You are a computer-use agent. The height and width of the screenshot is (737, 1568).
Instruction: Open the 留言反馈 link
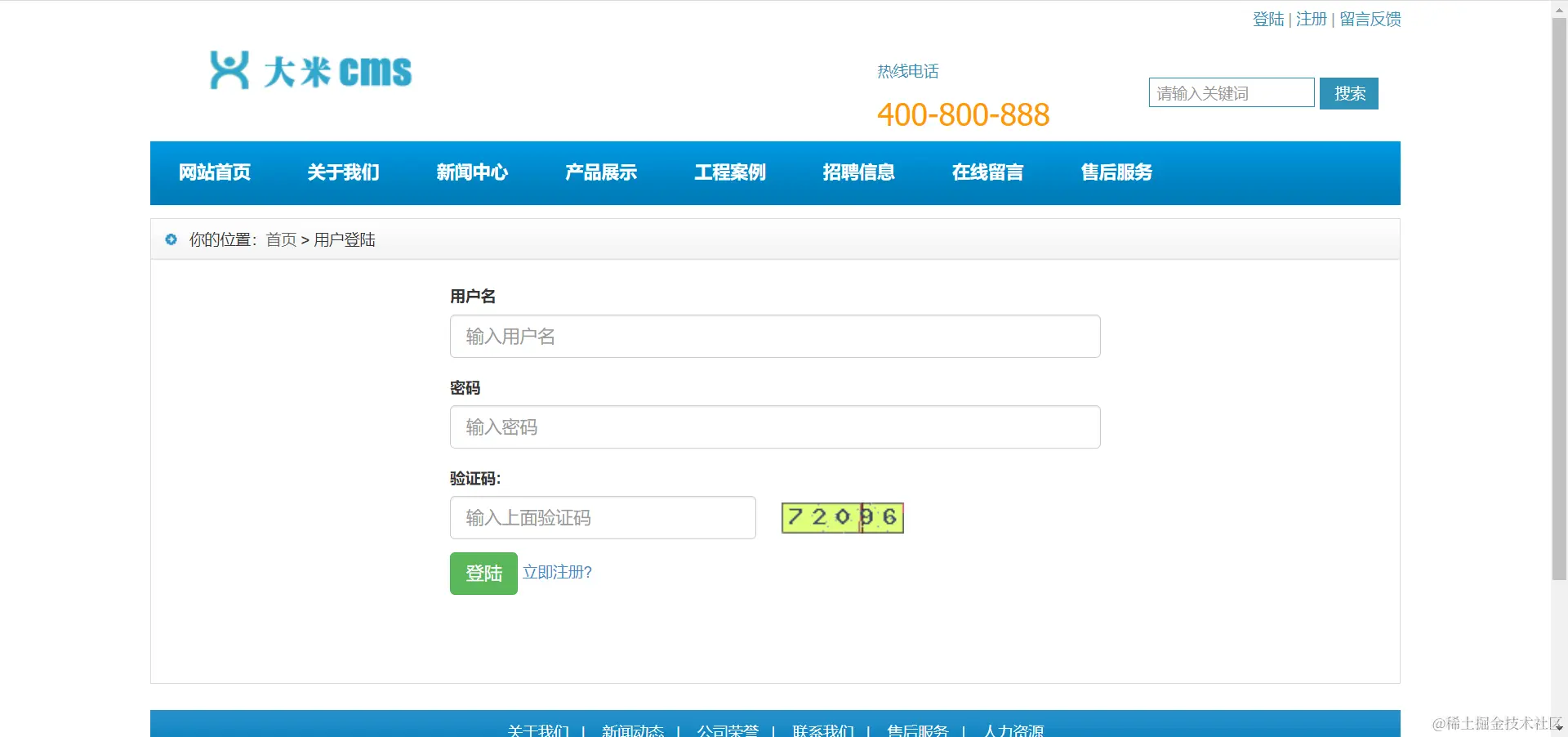1370,19
